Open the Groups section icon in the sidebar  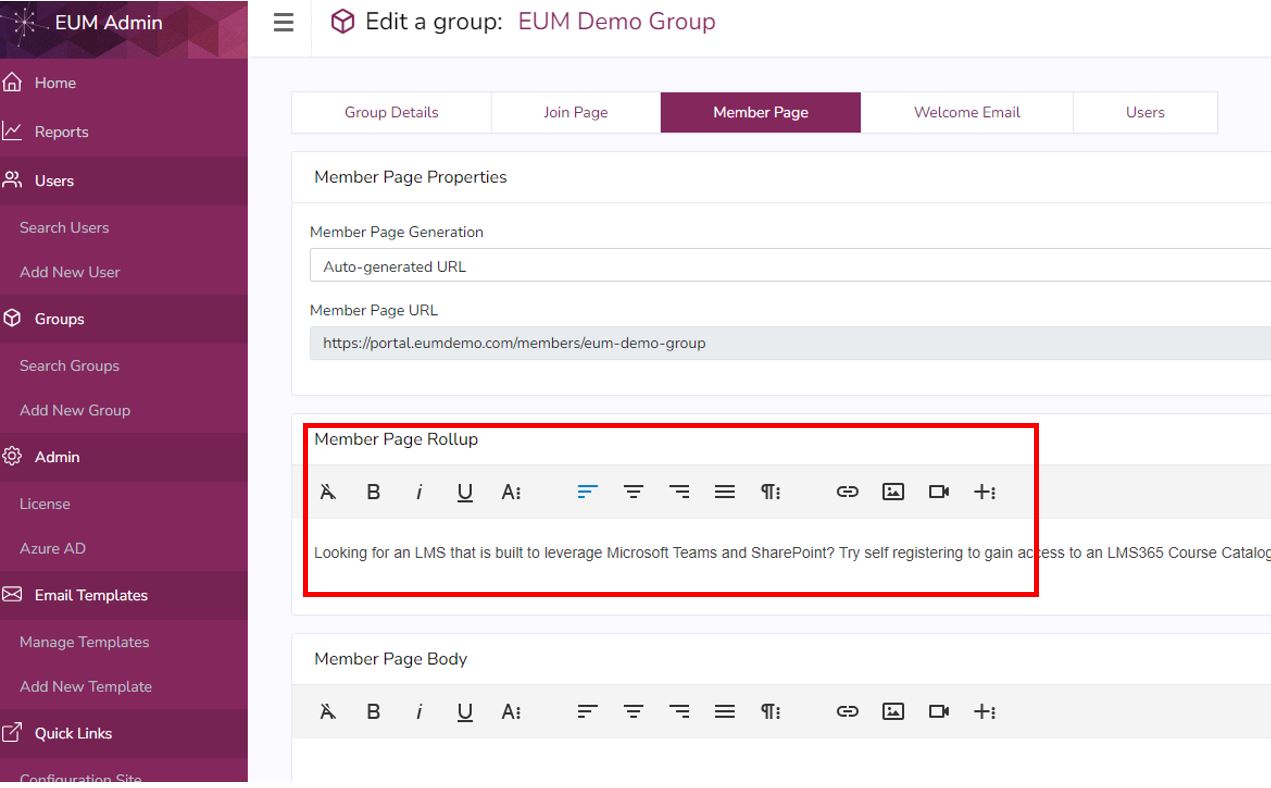point(12,318)
